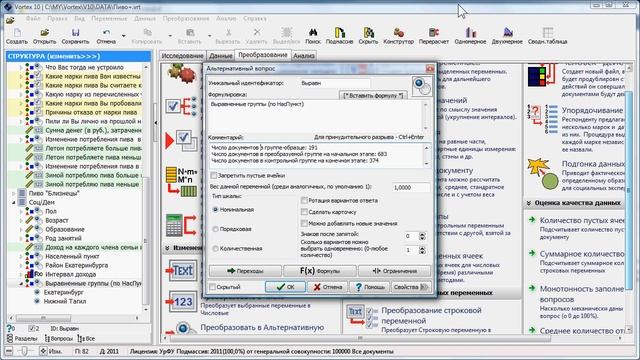Viewport: 640px width, 360px height.
Task: Click the radio-button icon at the dialog top right
Action: point(421,86)
